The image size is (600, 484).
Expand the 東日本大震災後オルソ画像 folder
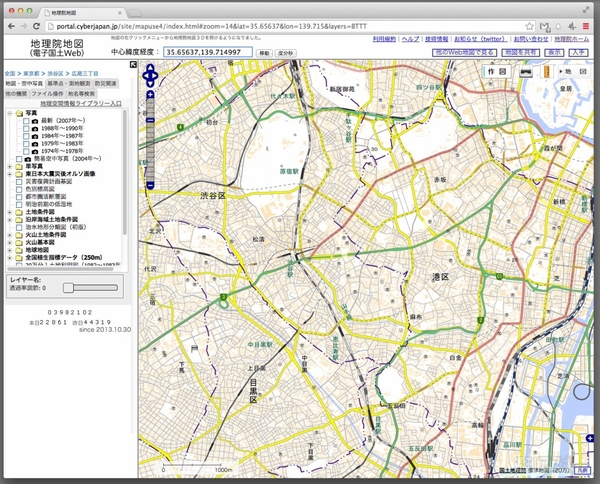(8, 173)
